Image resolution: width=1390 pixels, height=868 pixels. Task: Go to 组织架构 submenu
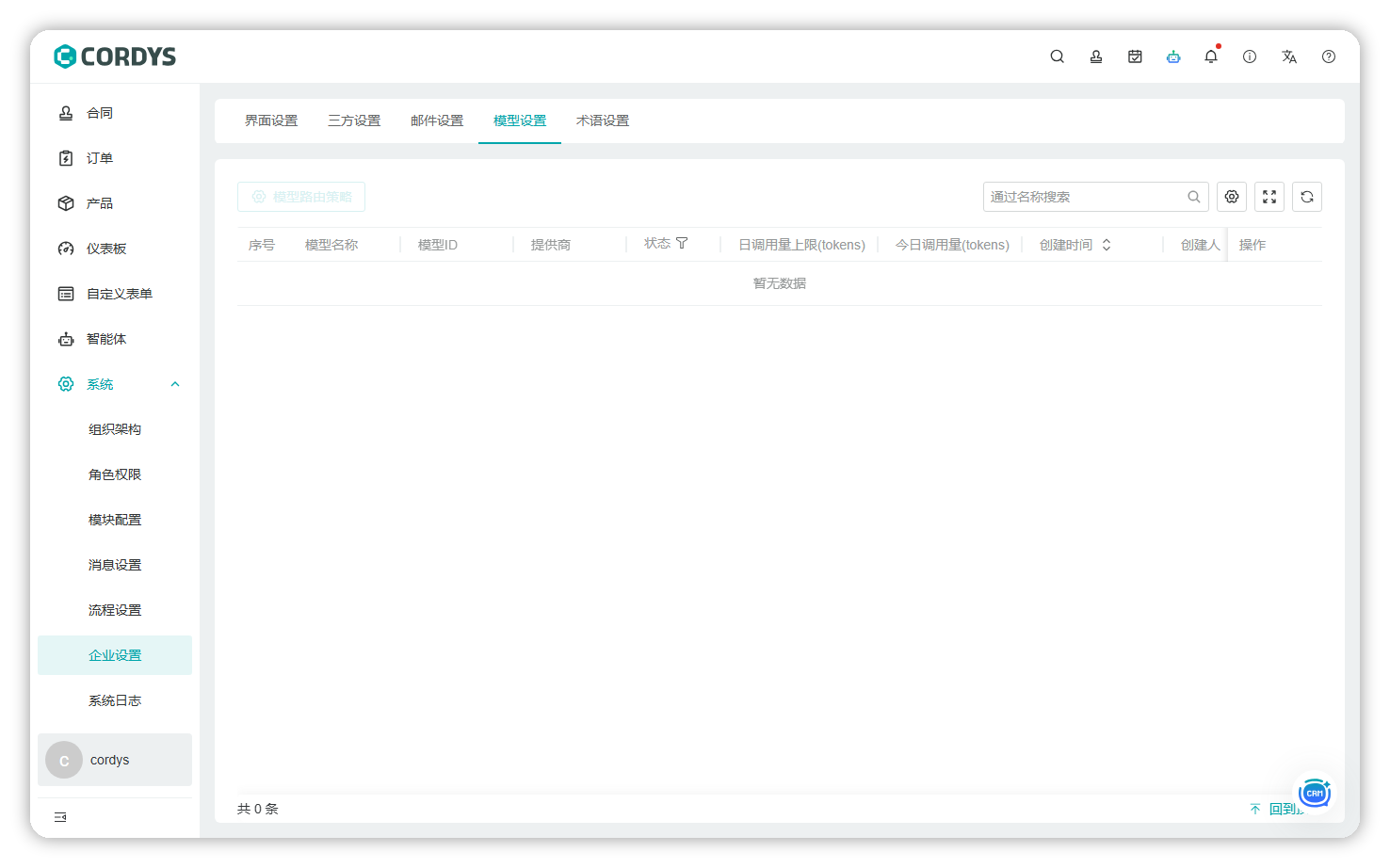pyautogui.click(x=115, y=429)
